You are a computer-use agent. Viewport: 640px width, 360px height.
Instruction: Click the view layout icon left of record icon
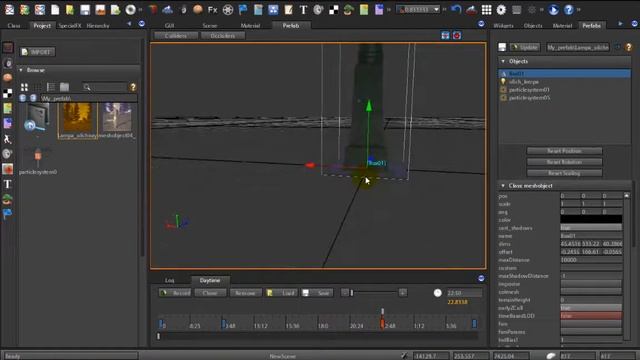pyautogui.click(x=445, y=36)
